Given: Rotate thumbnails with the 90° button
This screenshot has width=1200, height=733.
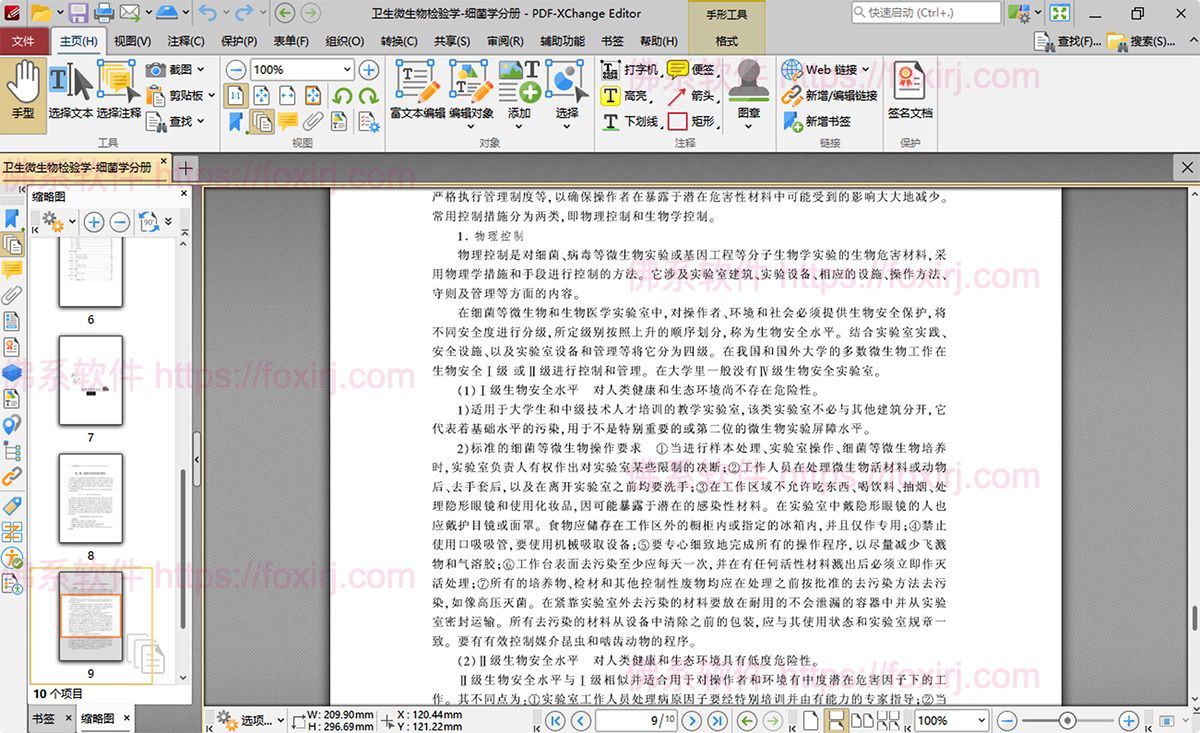Looking at the screenshot, I should [x=150, y=223].
